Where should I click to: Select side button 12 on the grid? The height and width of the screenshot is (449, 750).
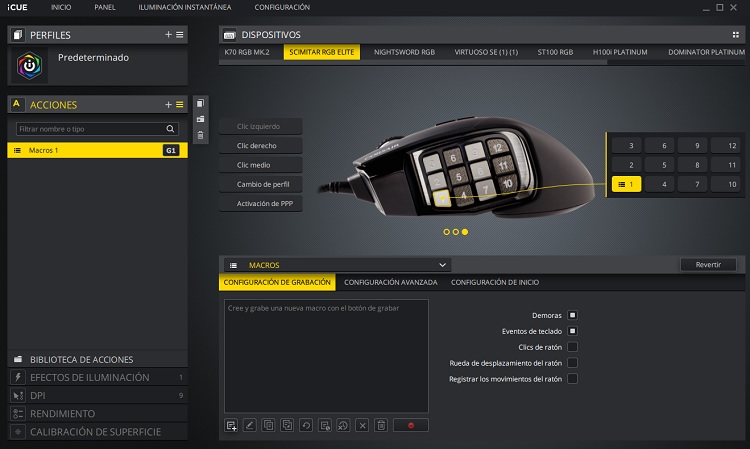click(x=732, y=145)
